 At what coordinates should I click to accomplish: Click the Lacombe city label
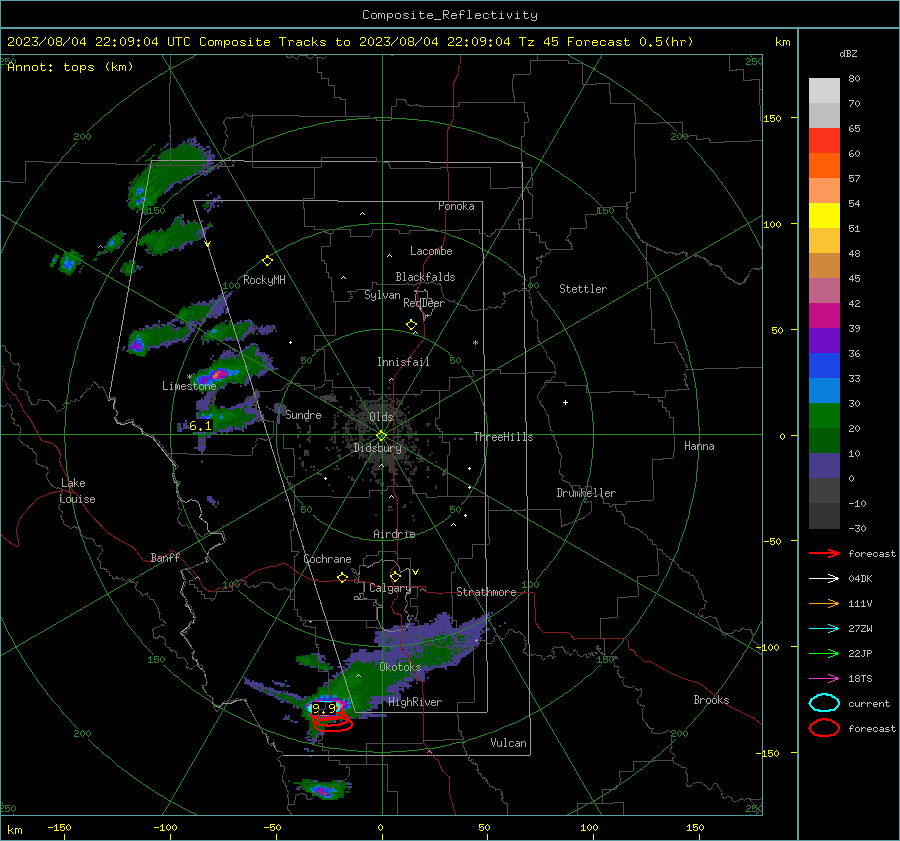pos(431,251)
